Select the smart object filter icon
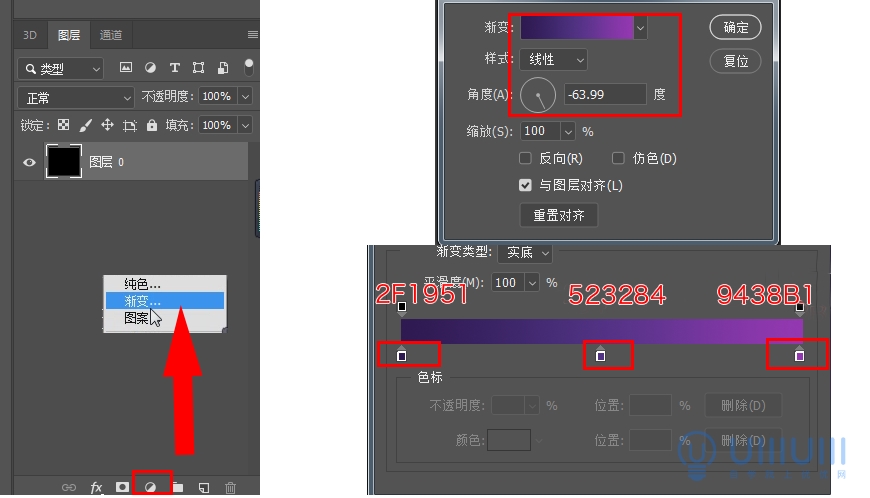The width and height of the screenshot is (870, 498). 222,68
